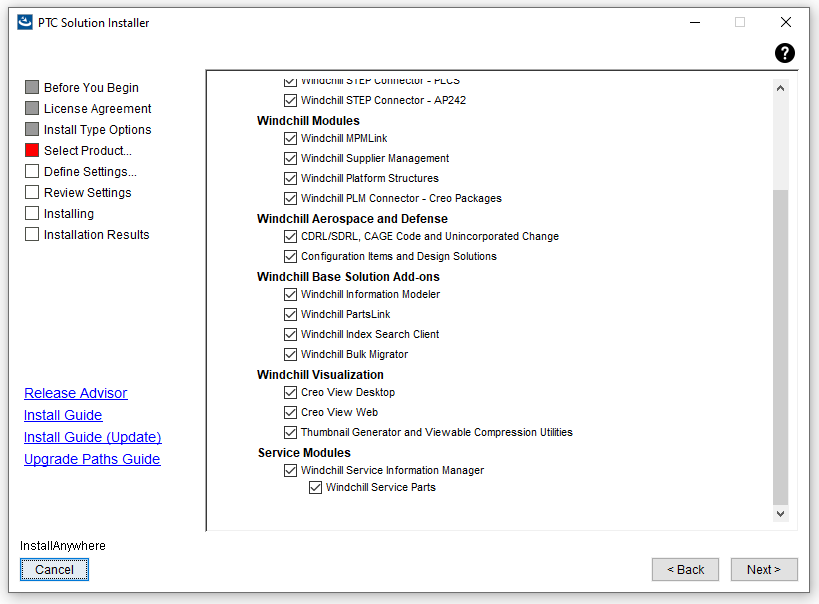Open the Install Guide (Update) link
The width and height of the screenshot is (819, 604).
point(92,437)
